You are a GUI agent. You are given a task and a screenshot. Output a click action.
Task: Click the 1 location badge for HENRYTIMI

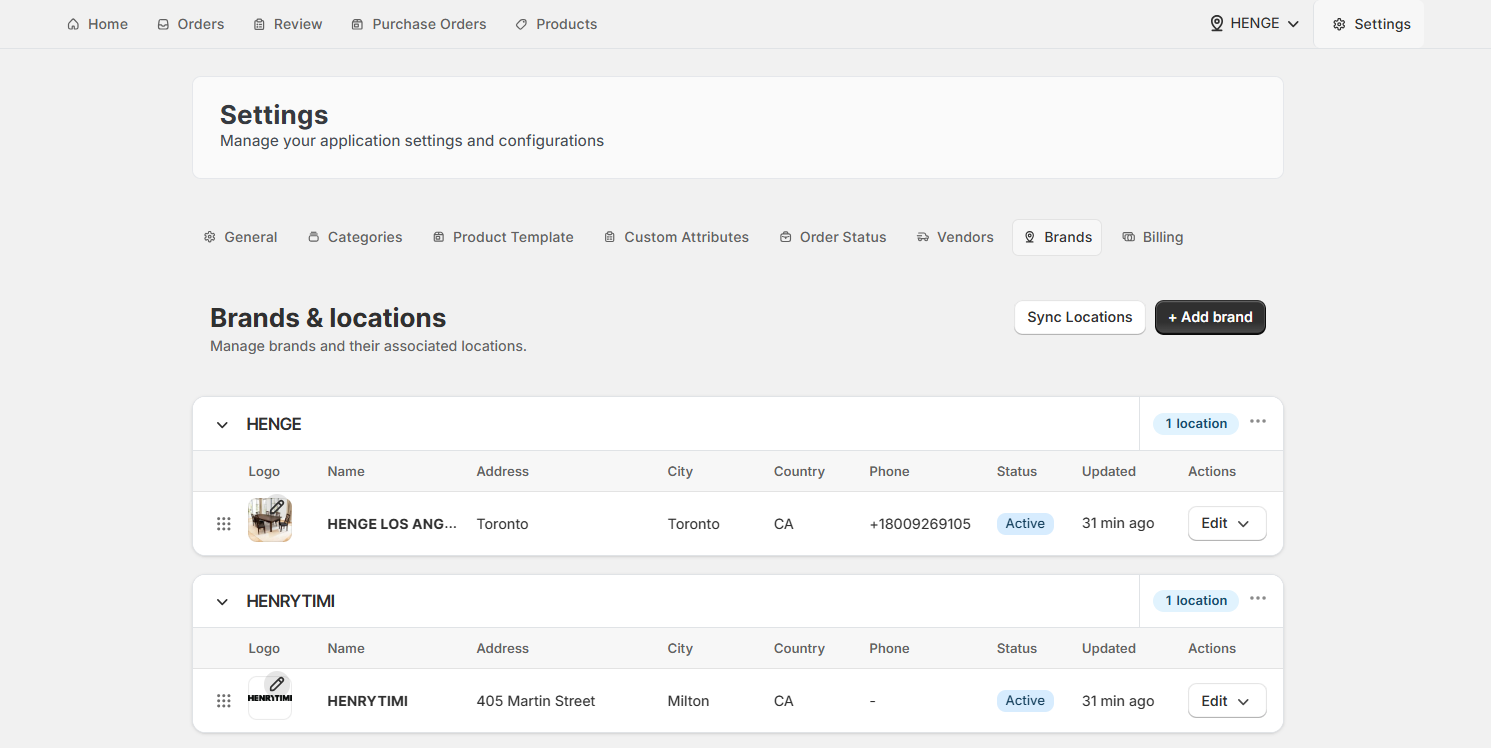(x=1196, y=601)
